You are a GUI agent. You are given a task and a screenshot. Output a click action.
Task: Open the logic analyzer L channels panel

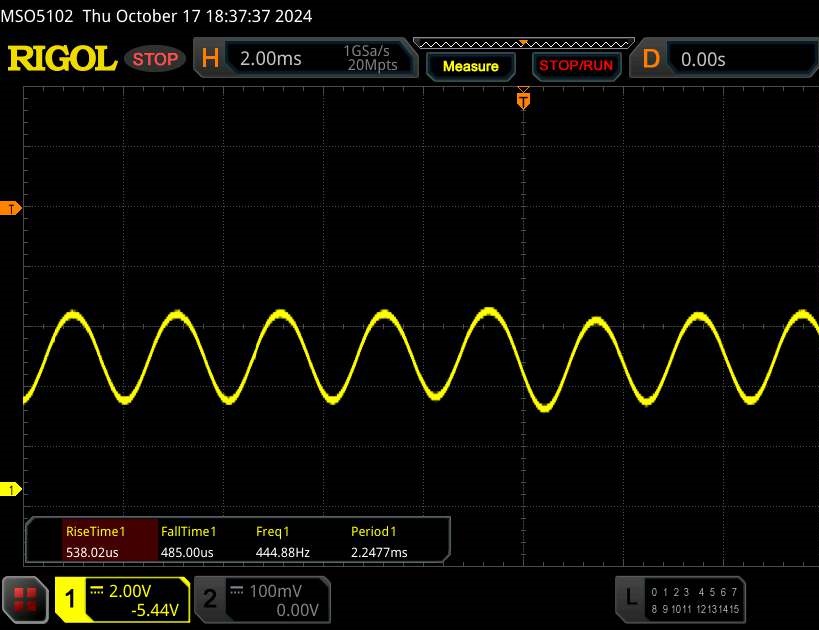pos(681,600)
